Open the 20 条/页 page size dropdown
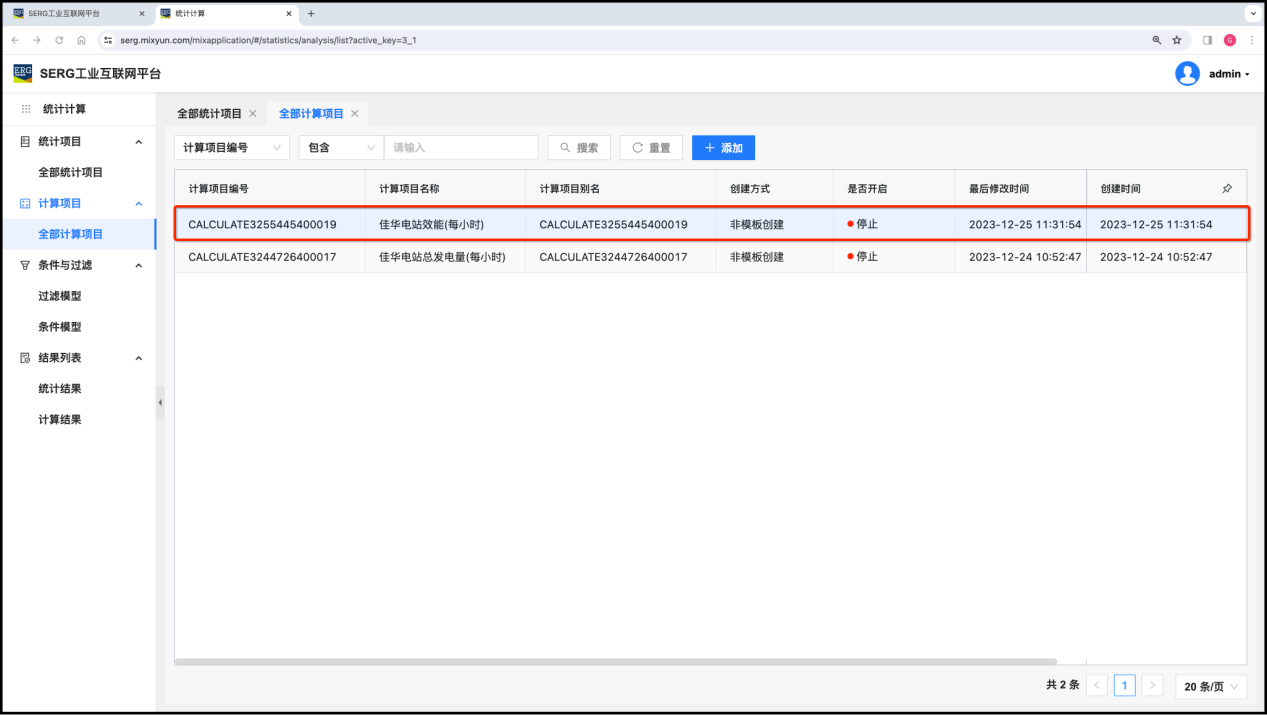Image resolution: width=1267 pixels, height=715 pixels. pos(1210,686)
